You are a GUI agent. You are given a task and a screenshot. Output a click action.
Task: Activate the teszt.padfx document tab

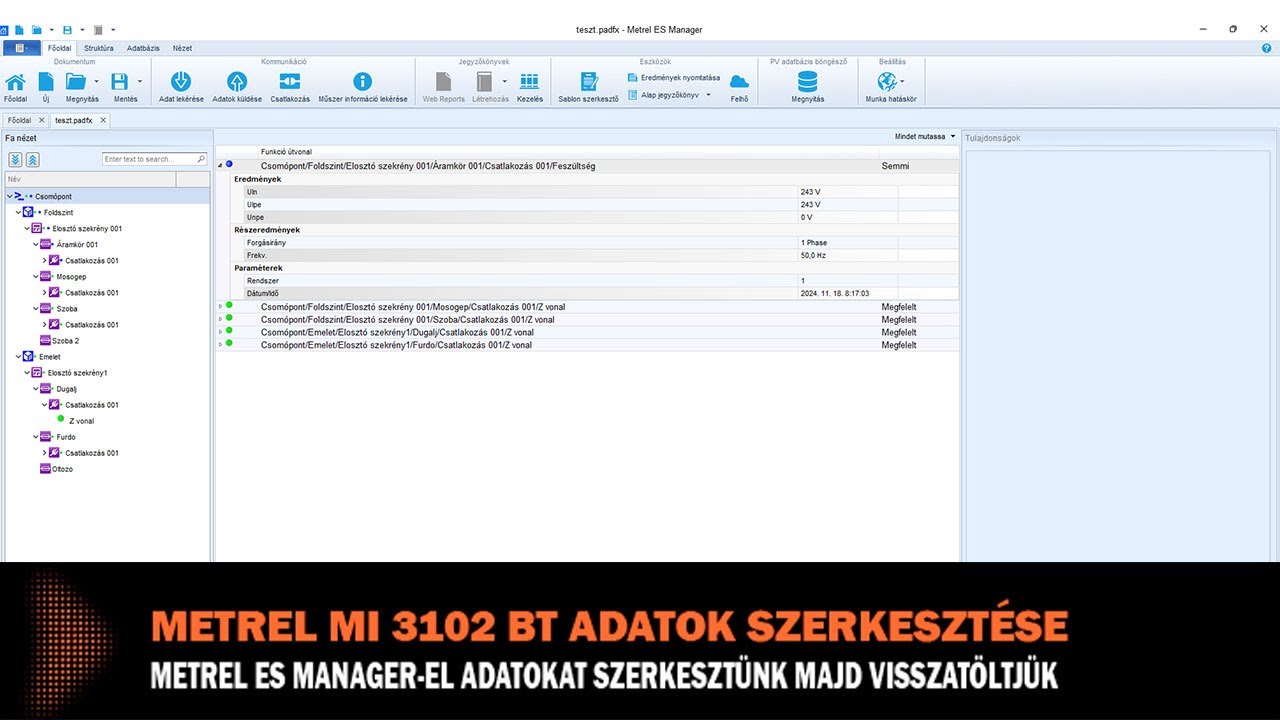tap(74, 120)
